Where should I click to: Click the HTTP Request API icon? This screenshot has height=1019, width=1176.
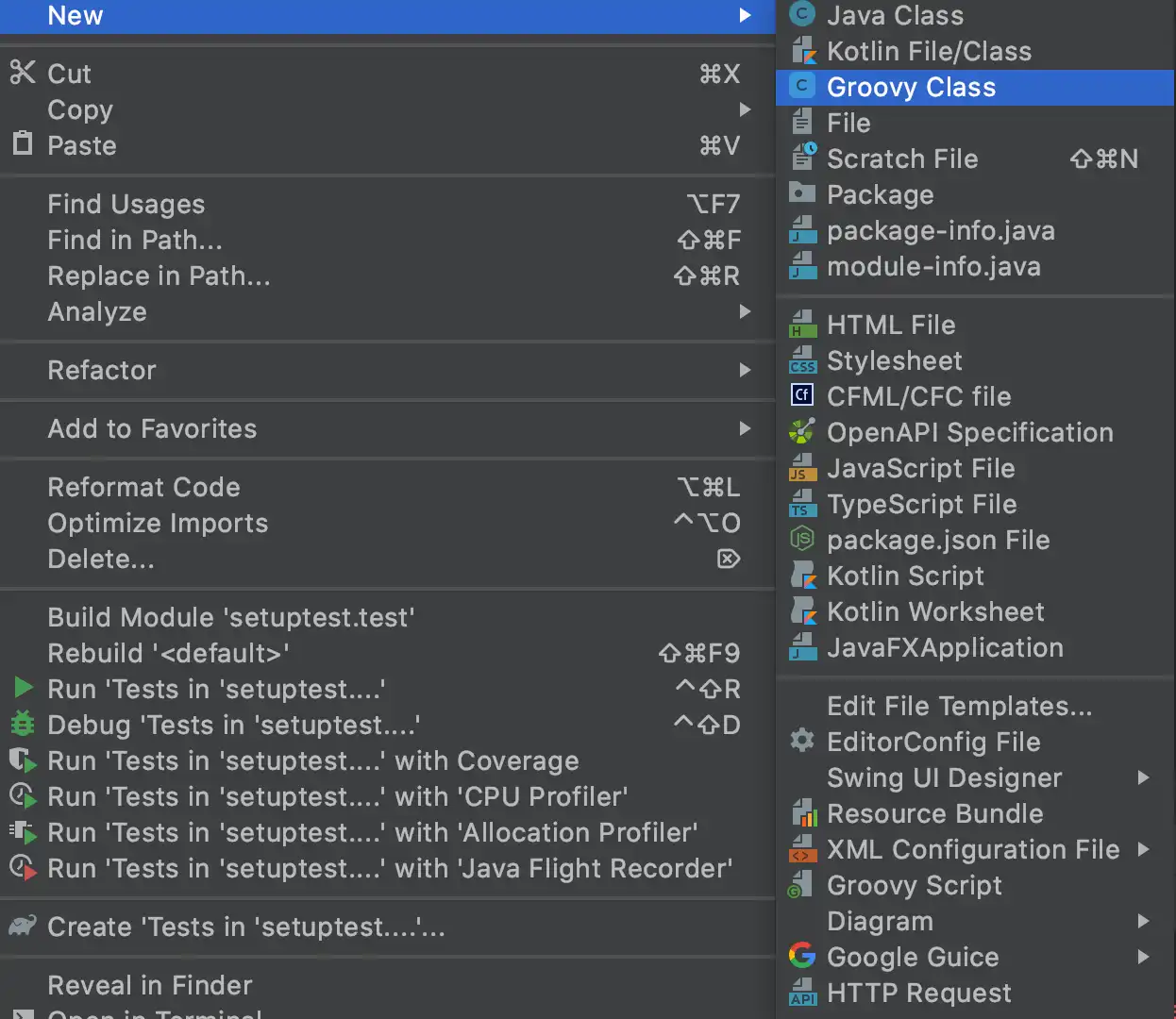pyautogui.click(x=802, y=993)
